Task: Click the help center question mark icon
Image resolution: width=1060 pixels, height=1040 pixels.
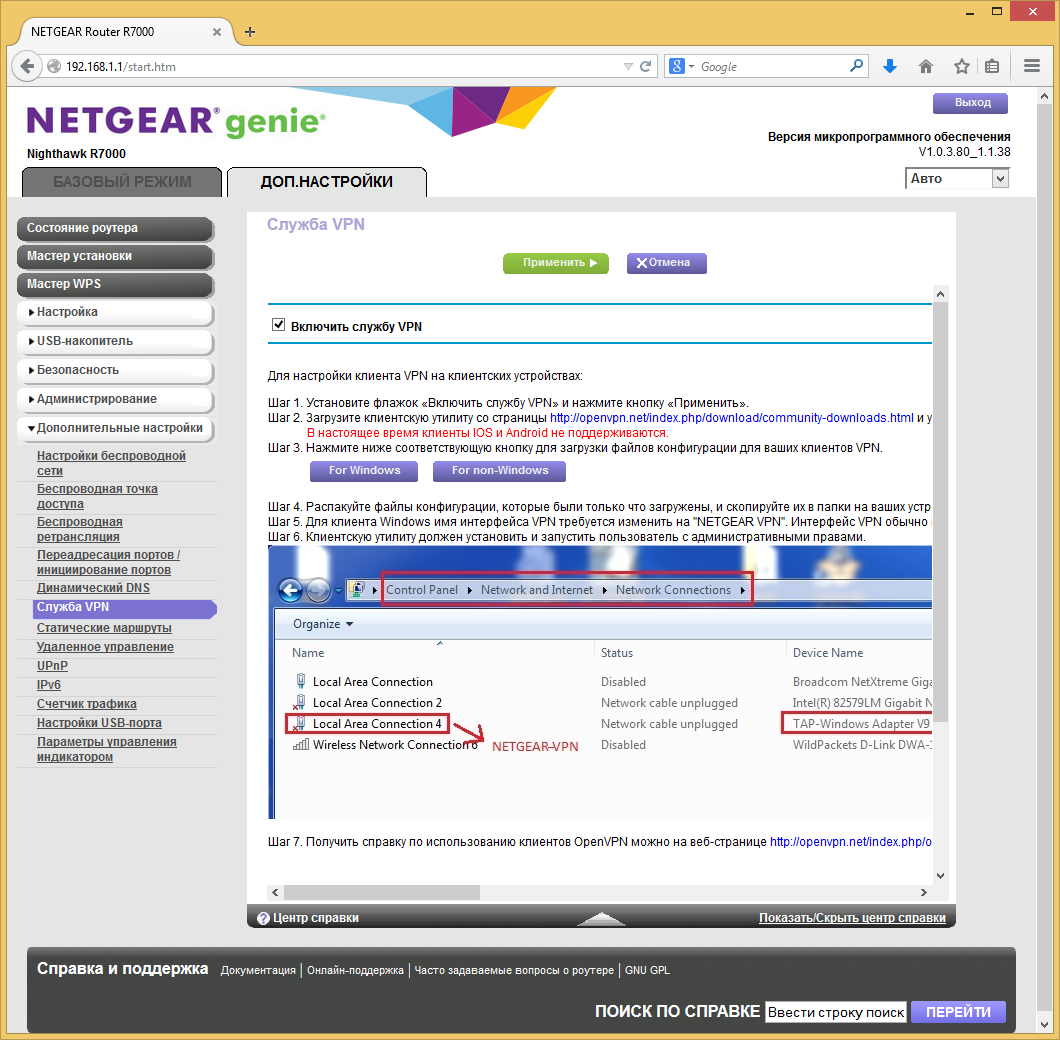Action: (x=263, y=918)
